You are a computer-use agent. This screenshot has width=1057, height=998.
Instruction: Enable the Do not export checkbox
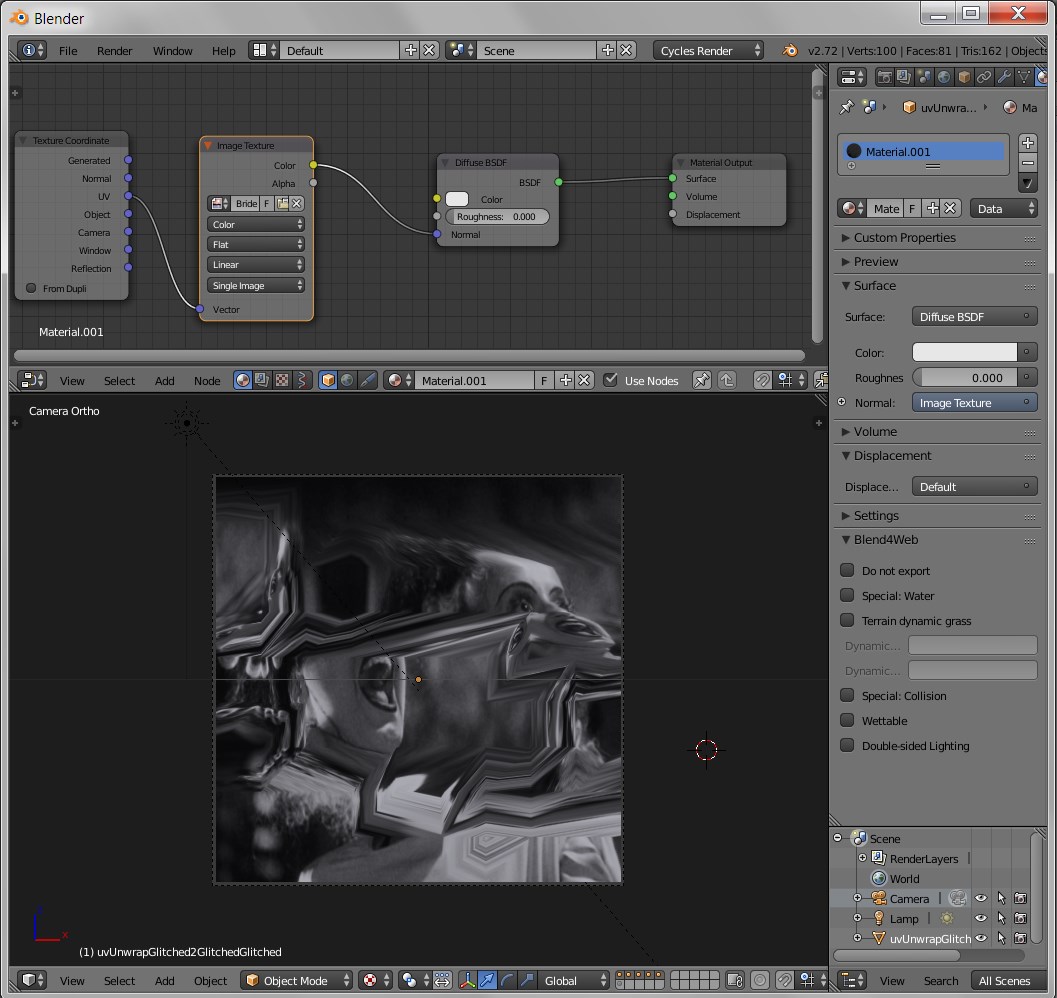[847, 570]
